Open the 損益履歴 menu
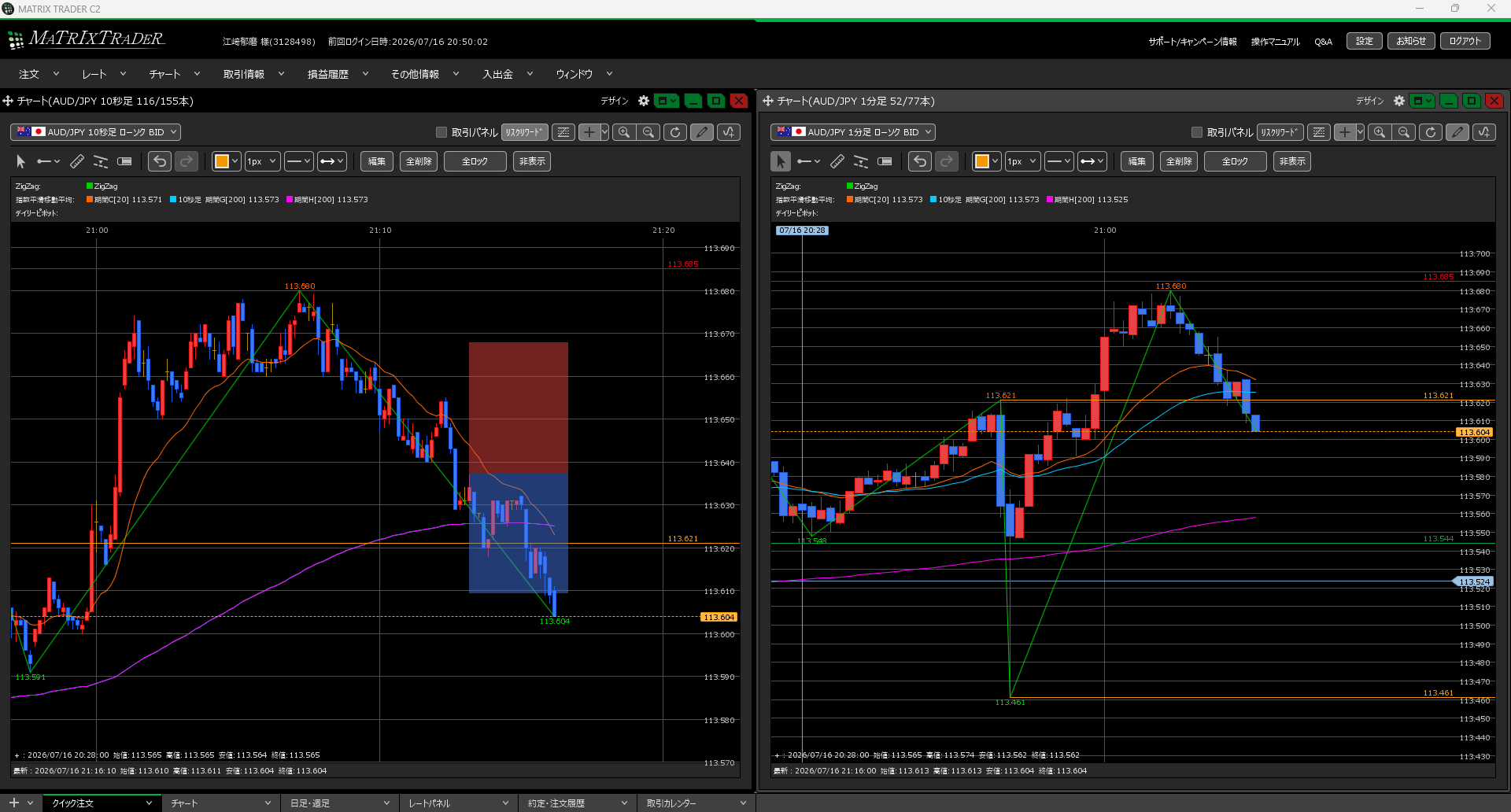The width and height of the screenshot is (1511, 812). [338, 74]
